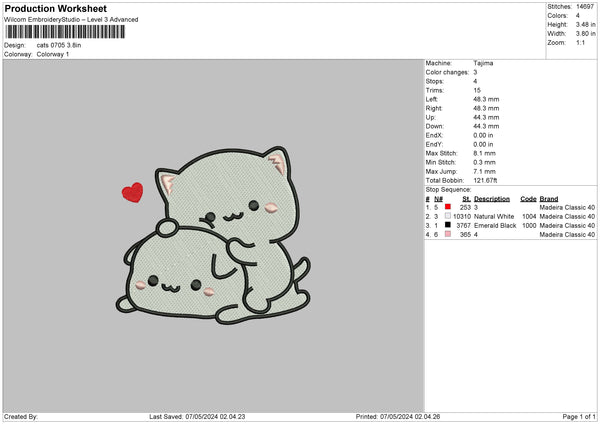Viewport: 600px width, 424px height.
Task: Click the 'Page 1 of 1' text
Action: tap(579, 416)
